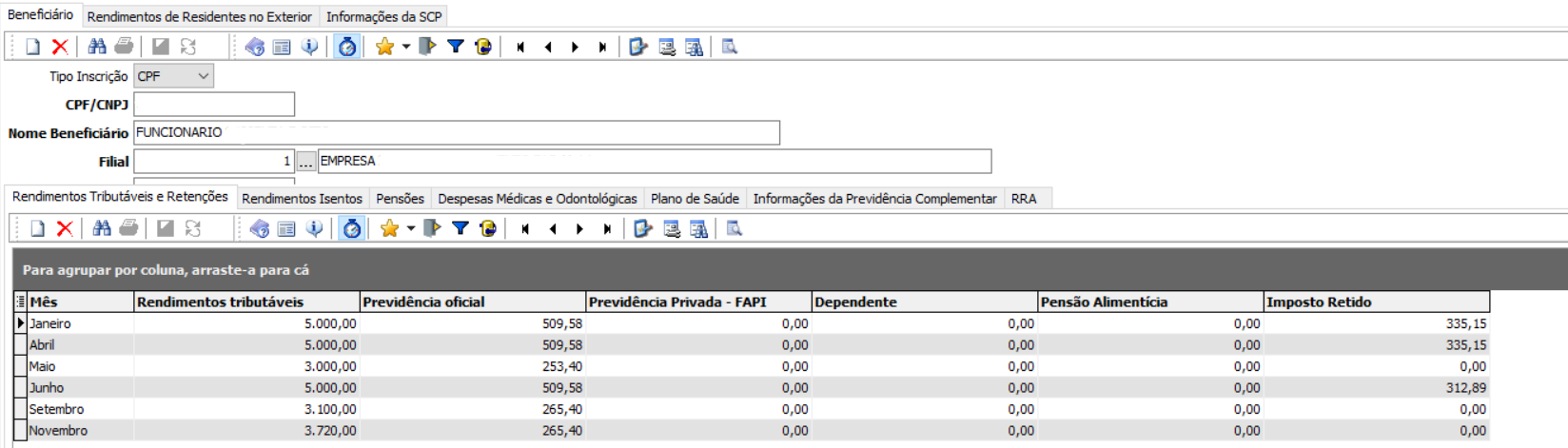This screenshot has width=1568, height=448.
Task: Open the column chooser left of the Mês header
Action: 20,302
